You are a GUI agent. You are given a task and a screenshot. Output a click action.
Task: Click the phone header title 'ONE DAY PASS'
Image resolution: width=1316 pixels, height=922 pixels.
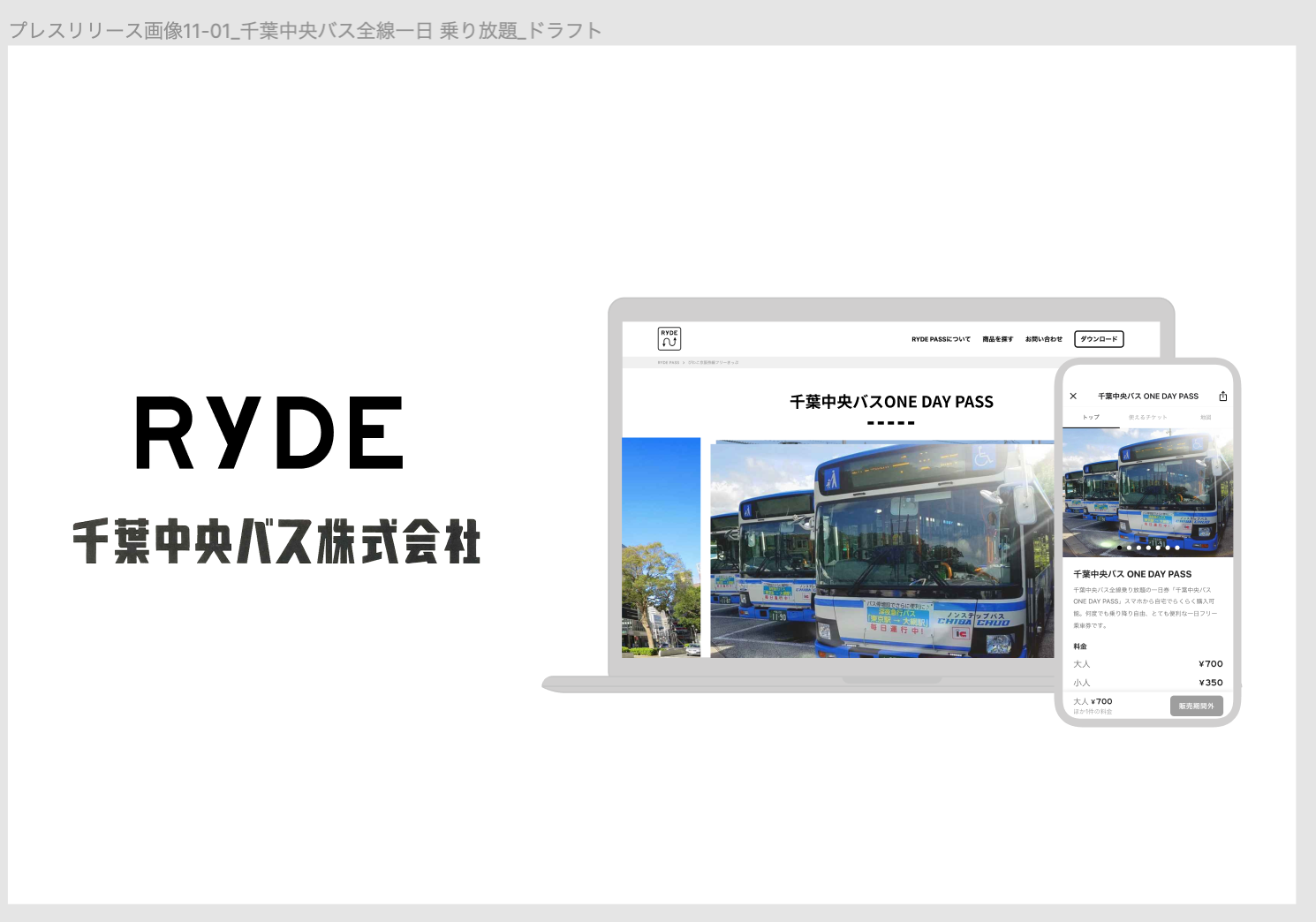(1148, 397)
